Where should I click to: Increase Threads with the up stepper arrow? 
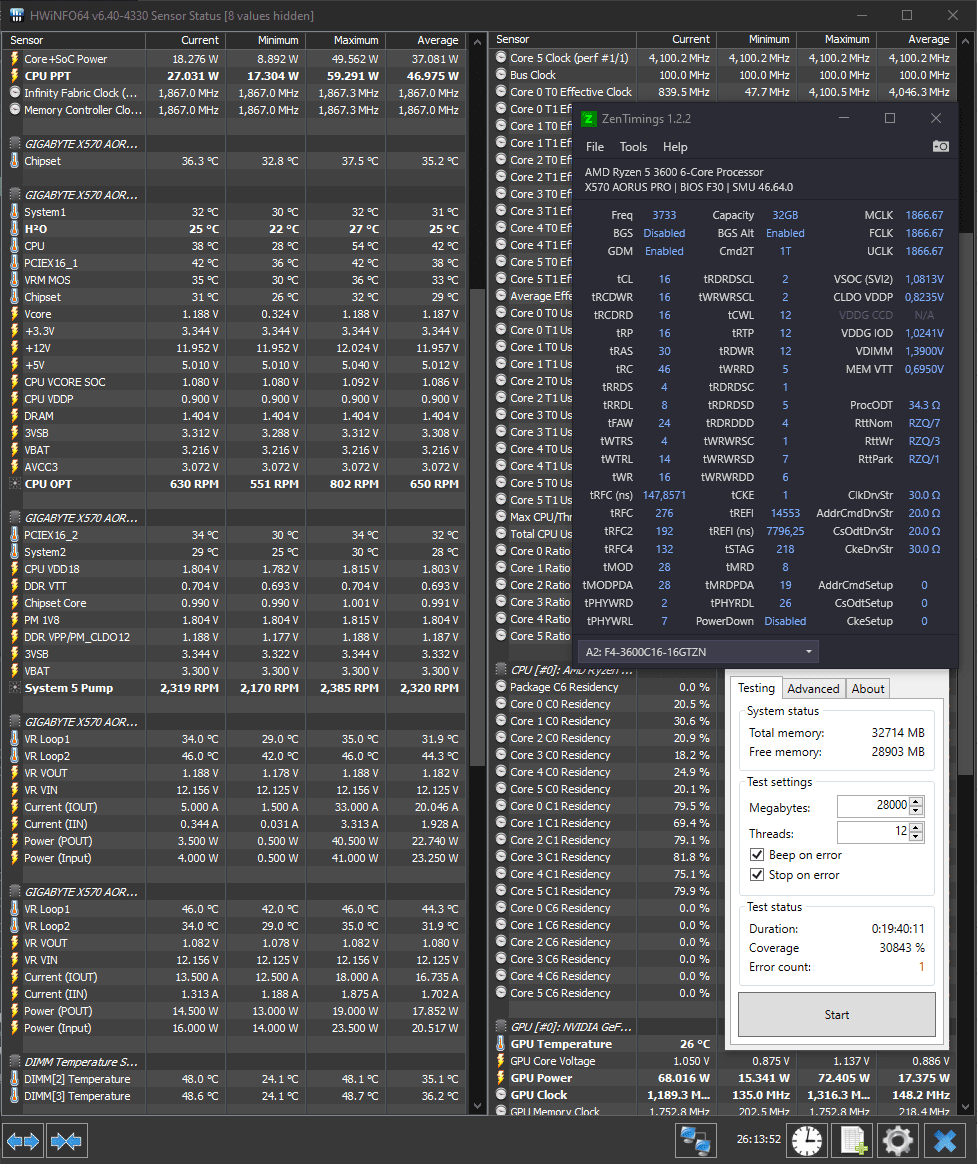(x=917, y=828)
